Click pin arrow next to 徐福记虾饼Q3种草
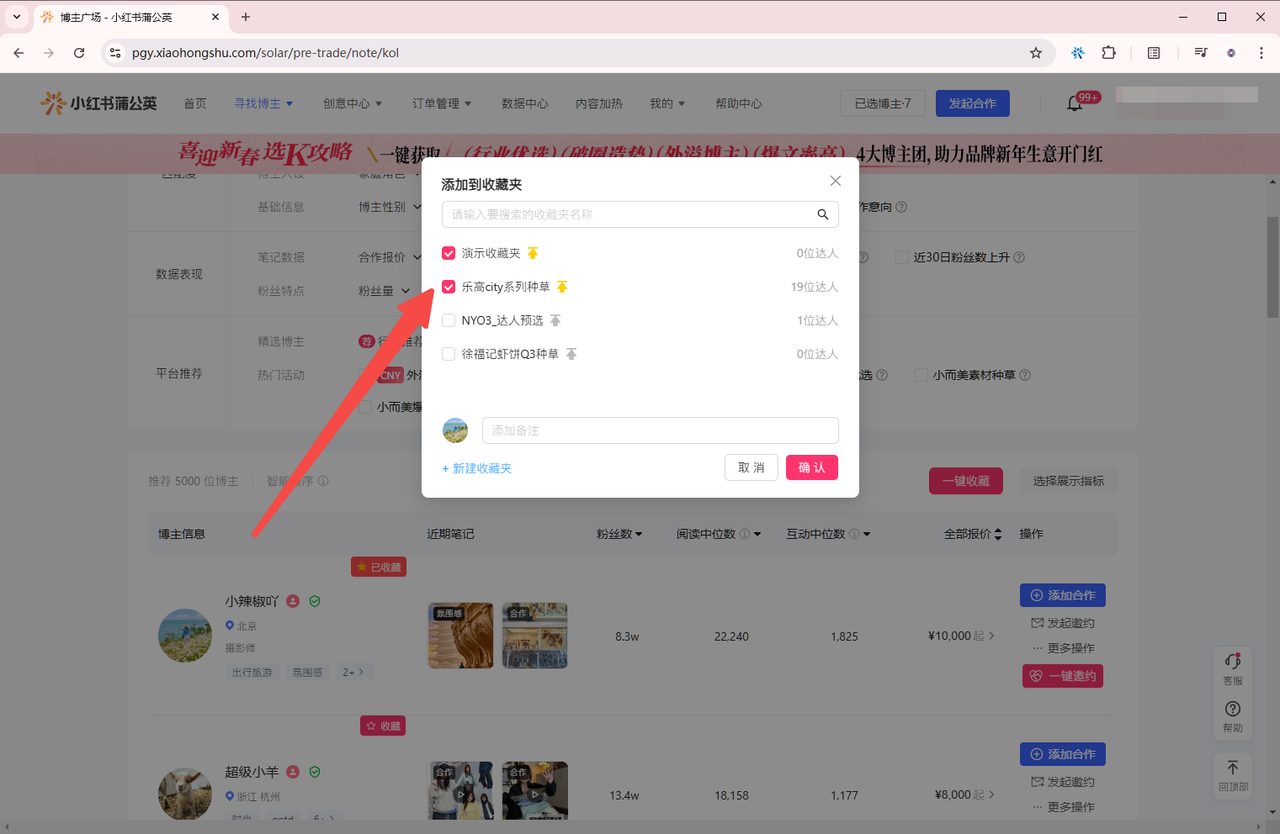Viewport: 1280px width, 834px height. (x=572, y=354)
